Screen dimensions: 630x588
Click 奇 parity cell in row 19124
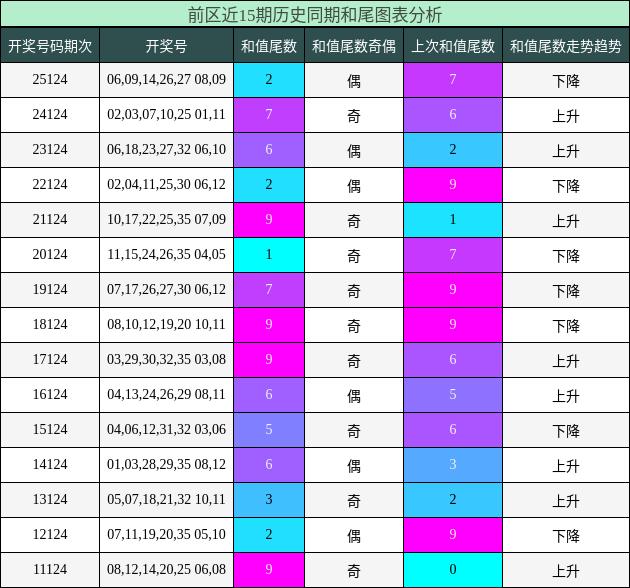[x=354, y=290]
